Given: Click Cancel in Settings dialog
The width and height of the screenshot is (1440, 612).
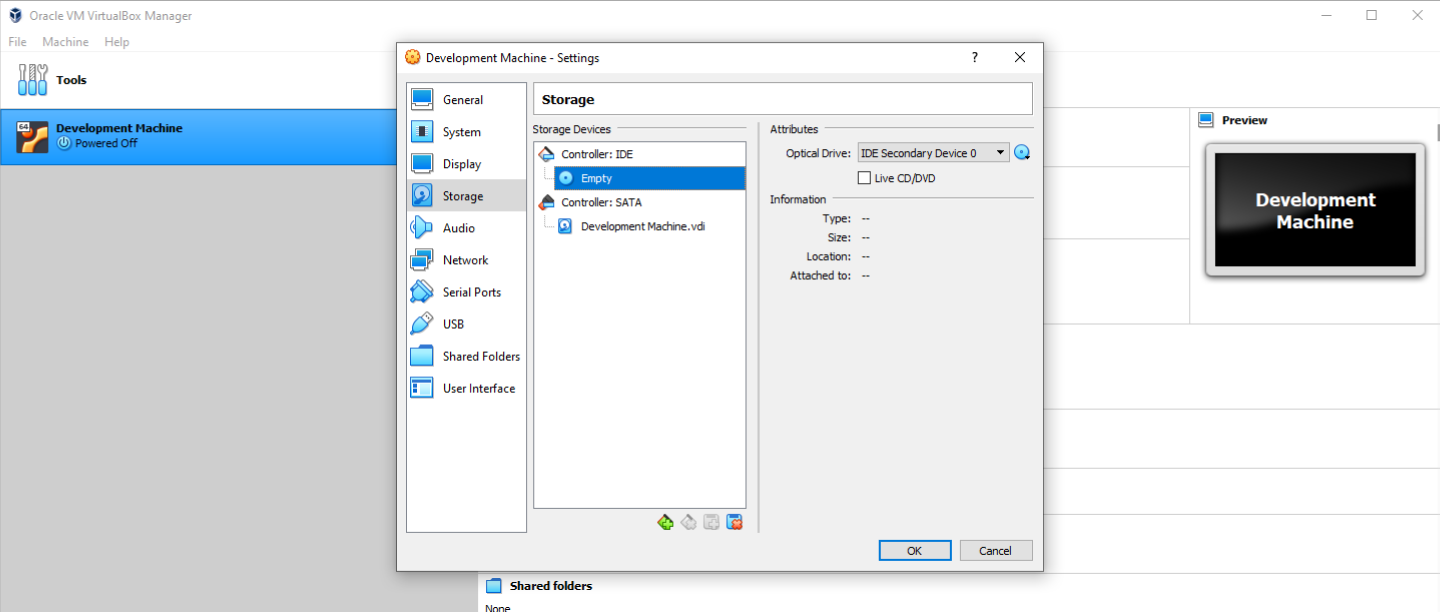Looking at the screenshot, I should pos(995,550).
